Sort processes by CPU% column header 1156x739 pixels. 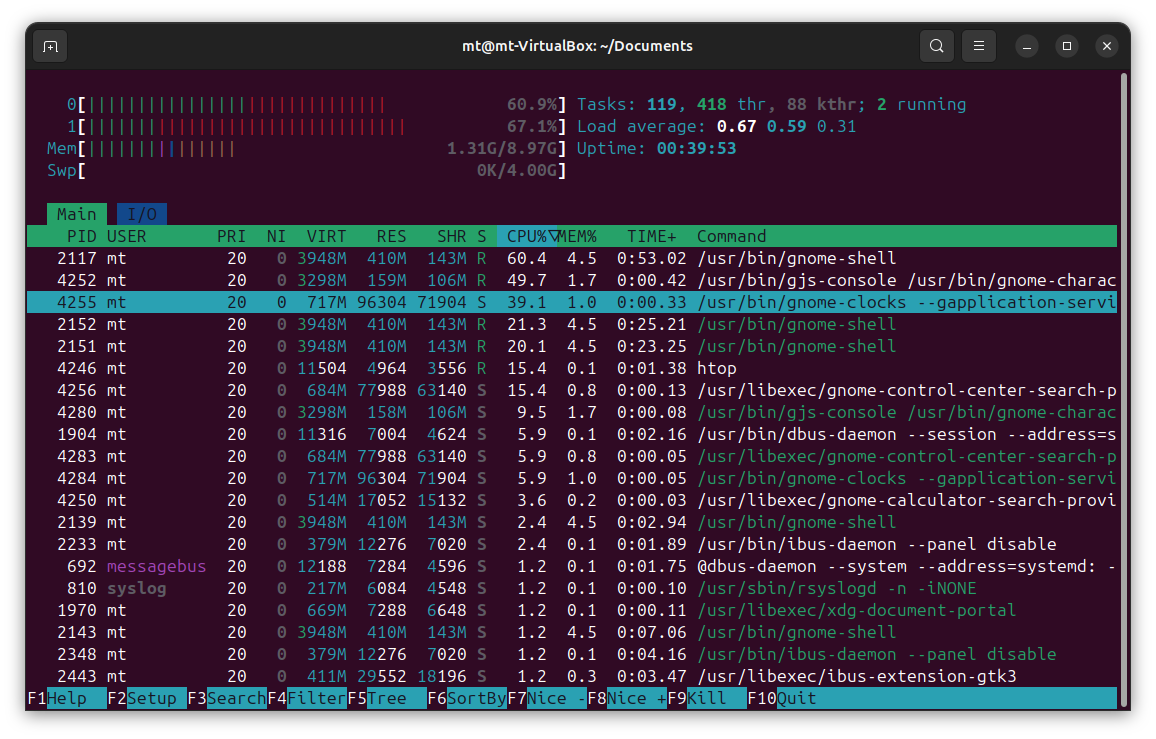coord(526,236)
